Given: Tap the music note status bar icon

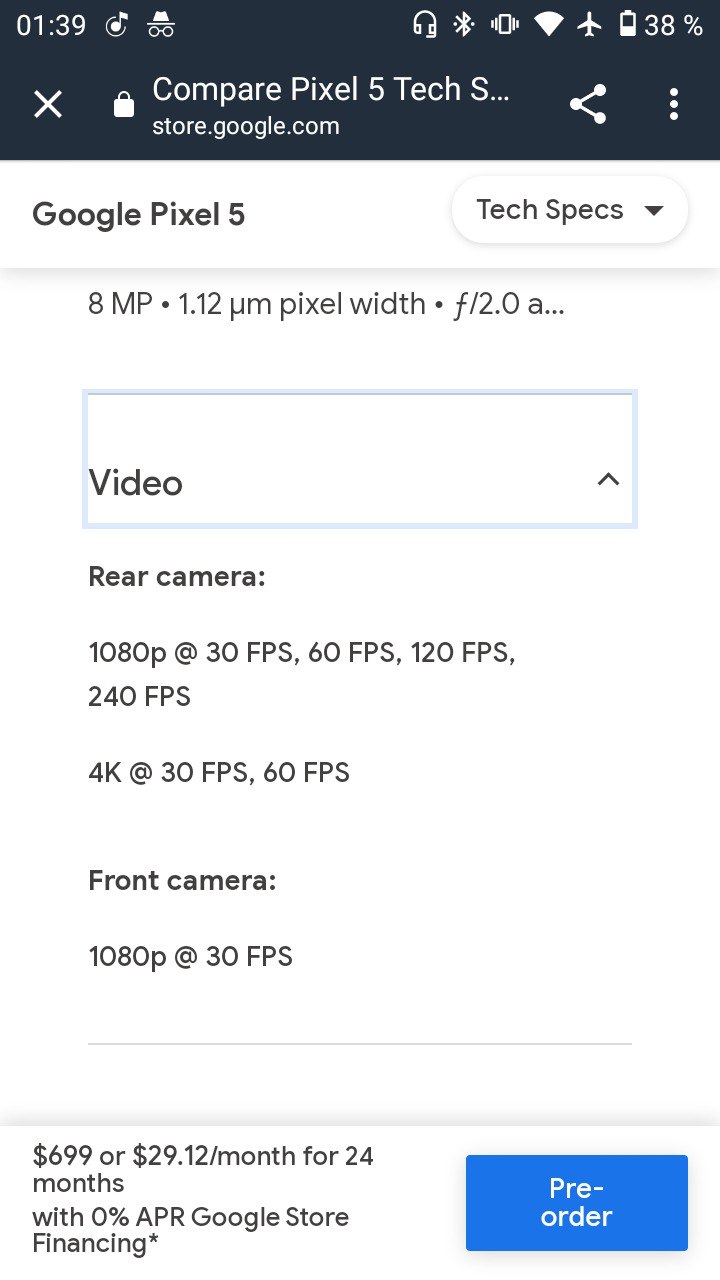Looking at the screenshot, I should coord(117,25).
